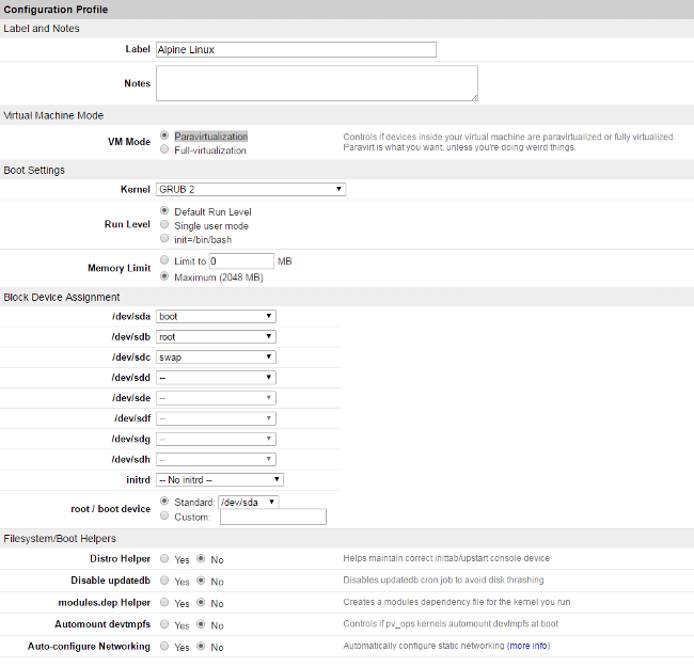The height and width of the screenshot is (667, 694).
Task: Choose Default Run Level option
Action: pos(164,211)
